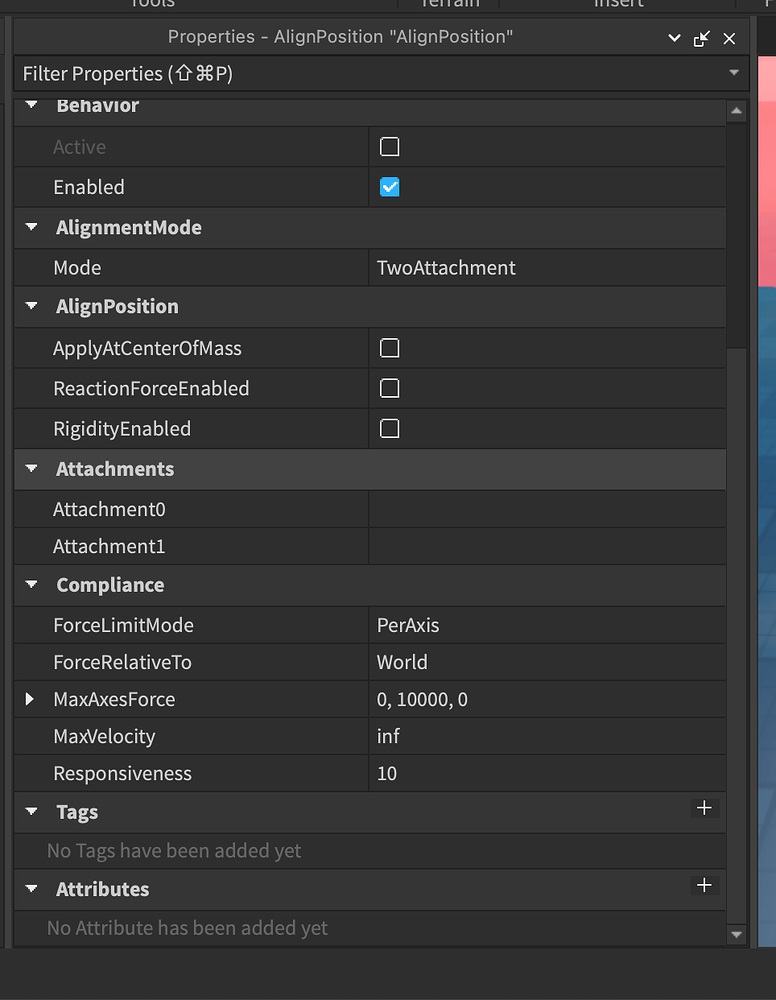Enable ApplyAtCenterOfMass
The width and height of the screenshot is (776, 1000).
click(x=389, y=348)
